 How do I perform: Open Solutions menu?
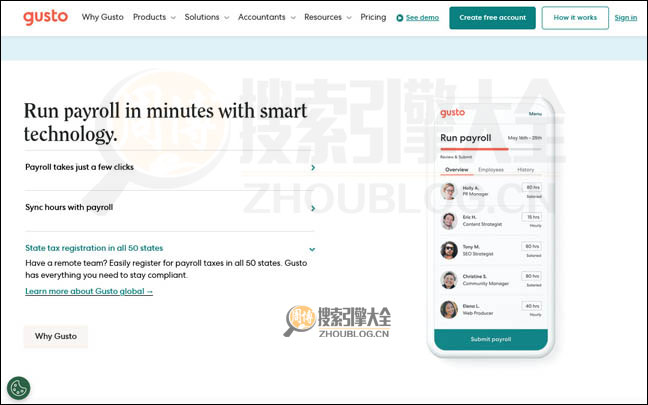[202, 17]
